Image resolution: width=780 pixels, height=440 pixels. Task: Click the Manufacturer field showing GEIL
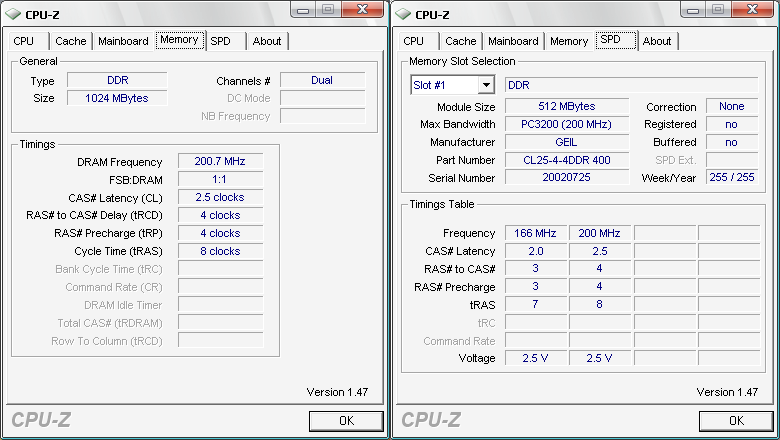coord(566,142)
